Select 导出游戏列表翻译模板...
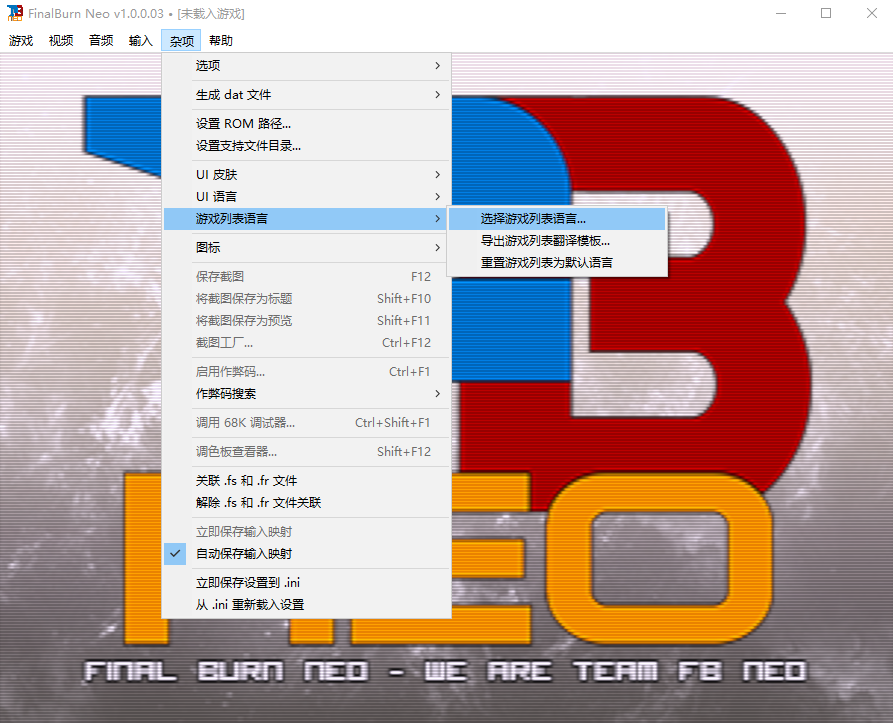The height and width of the screenshot is (723, 893). (557, 241)
